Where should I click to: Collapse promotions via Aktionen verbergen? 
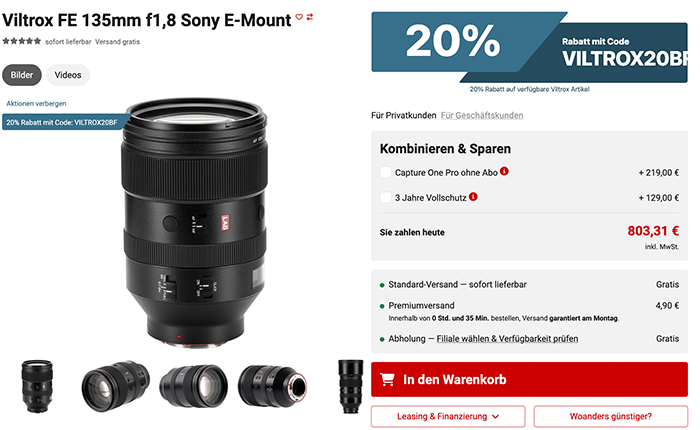pyautogui.click(x=36, y=103)
